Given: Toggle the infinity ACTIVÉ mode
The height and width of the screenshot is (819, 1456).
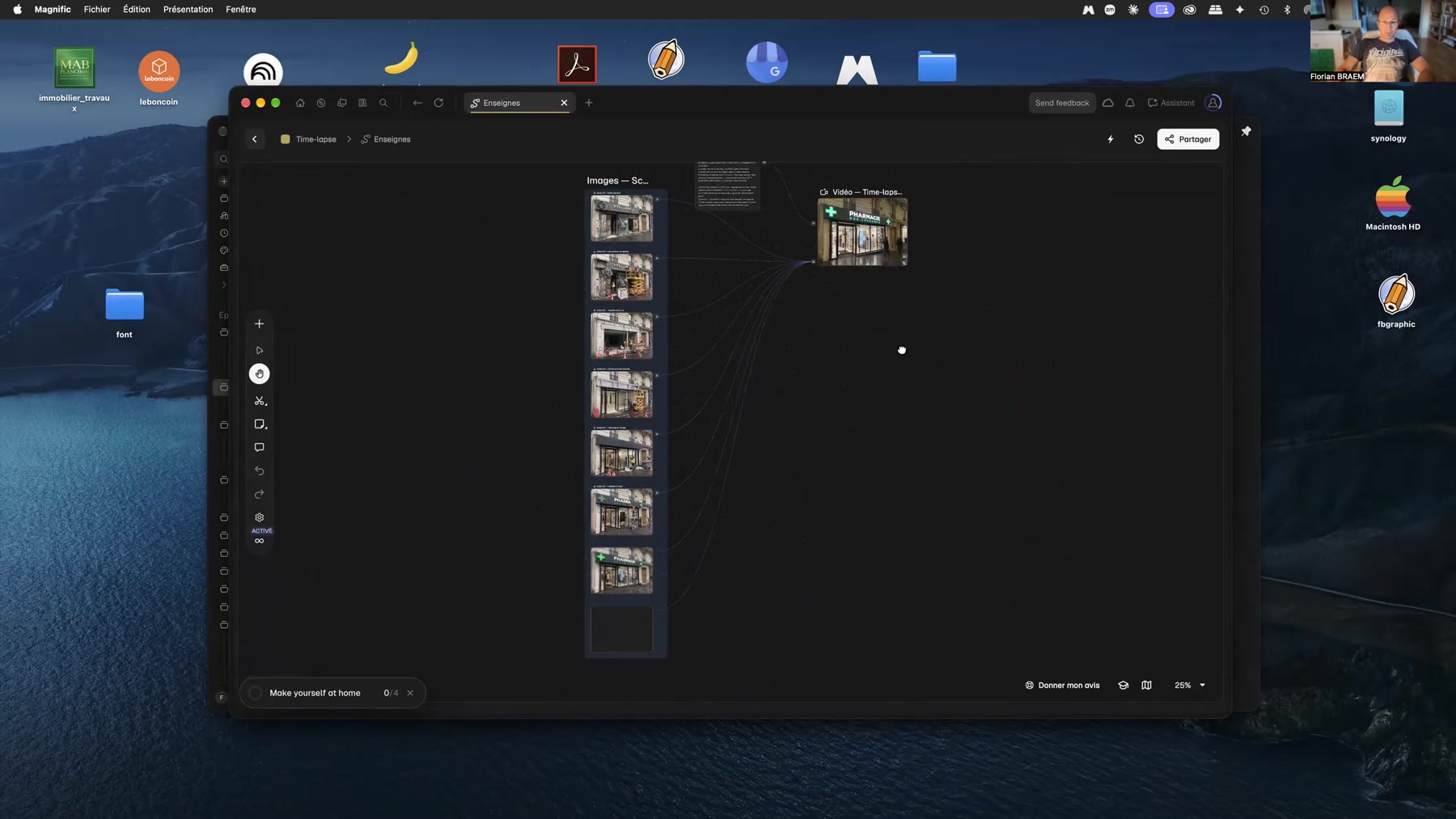Looking at the screenshot, I should point(260,537).
